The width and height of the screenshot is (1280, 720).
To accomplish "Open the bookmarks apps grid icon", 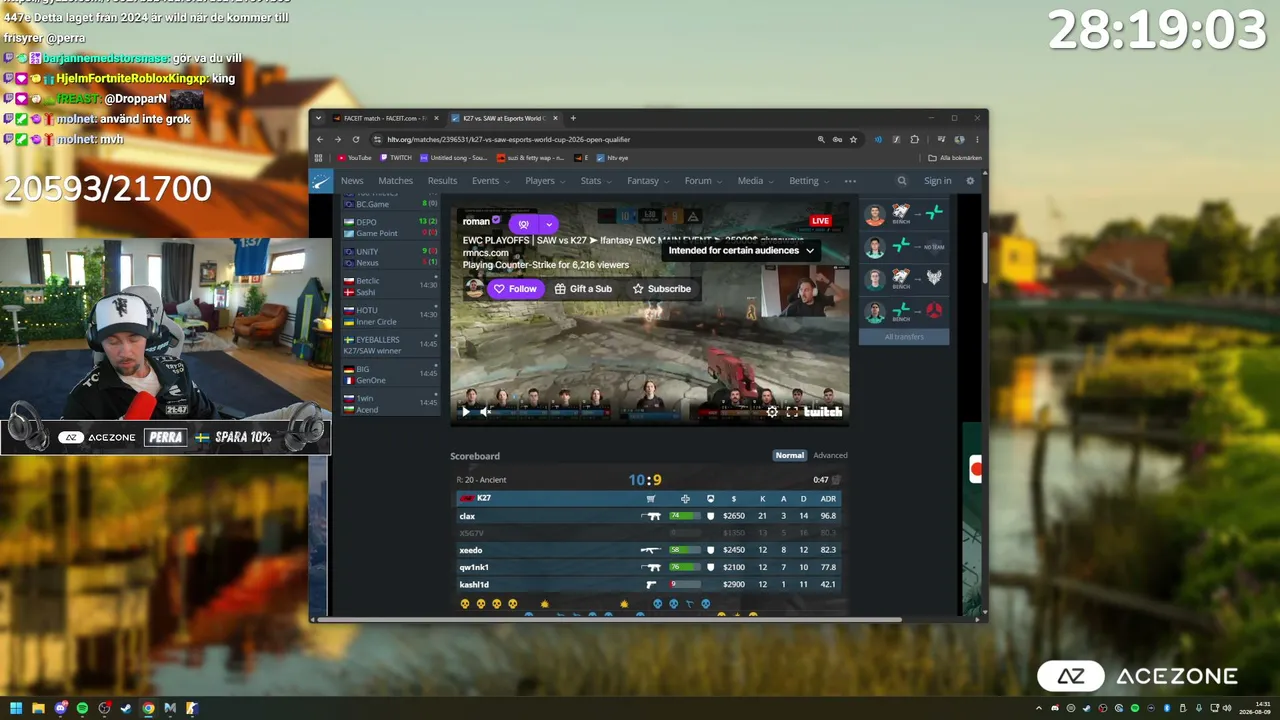I will [319, 158].
